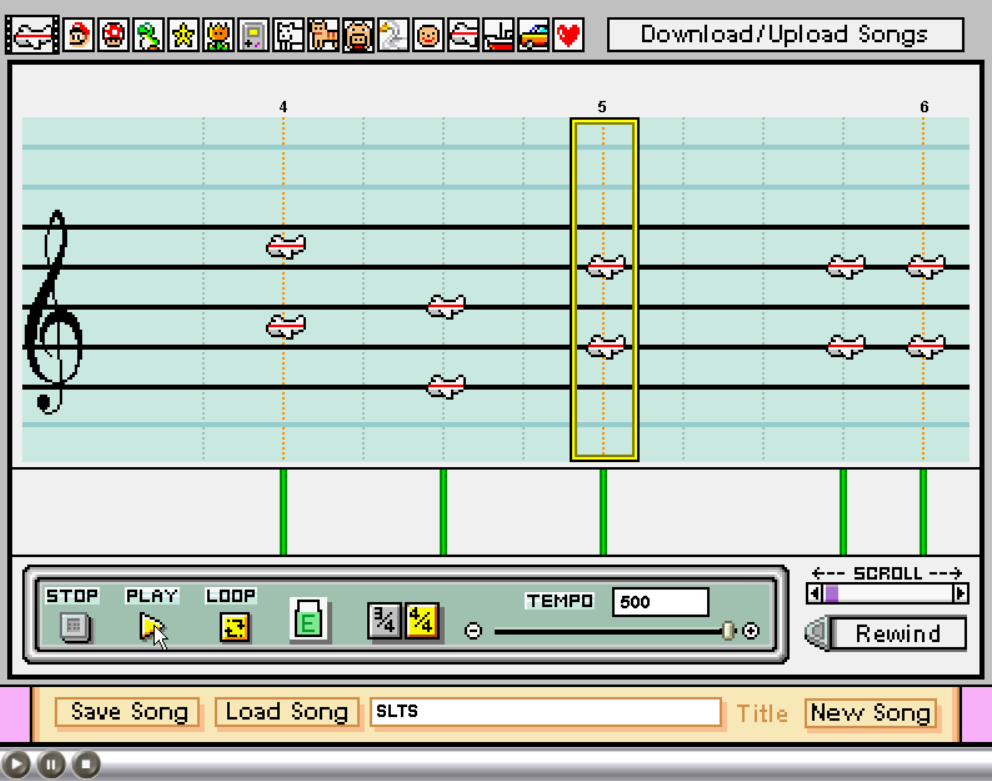Viewport: 992px width, 781px height.
Task: Increase tempo with the plus button
Action: (750, 630)
